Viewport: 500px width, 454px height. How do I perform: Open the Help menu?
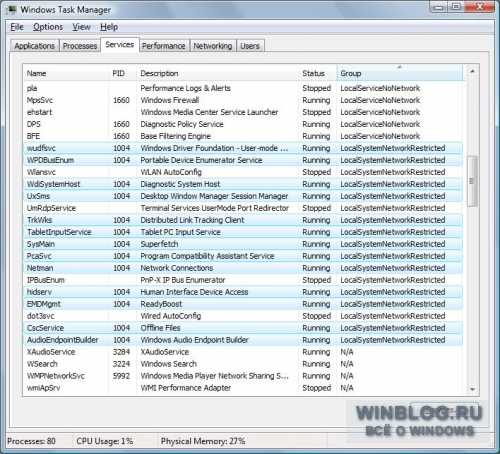coord(109,27)
